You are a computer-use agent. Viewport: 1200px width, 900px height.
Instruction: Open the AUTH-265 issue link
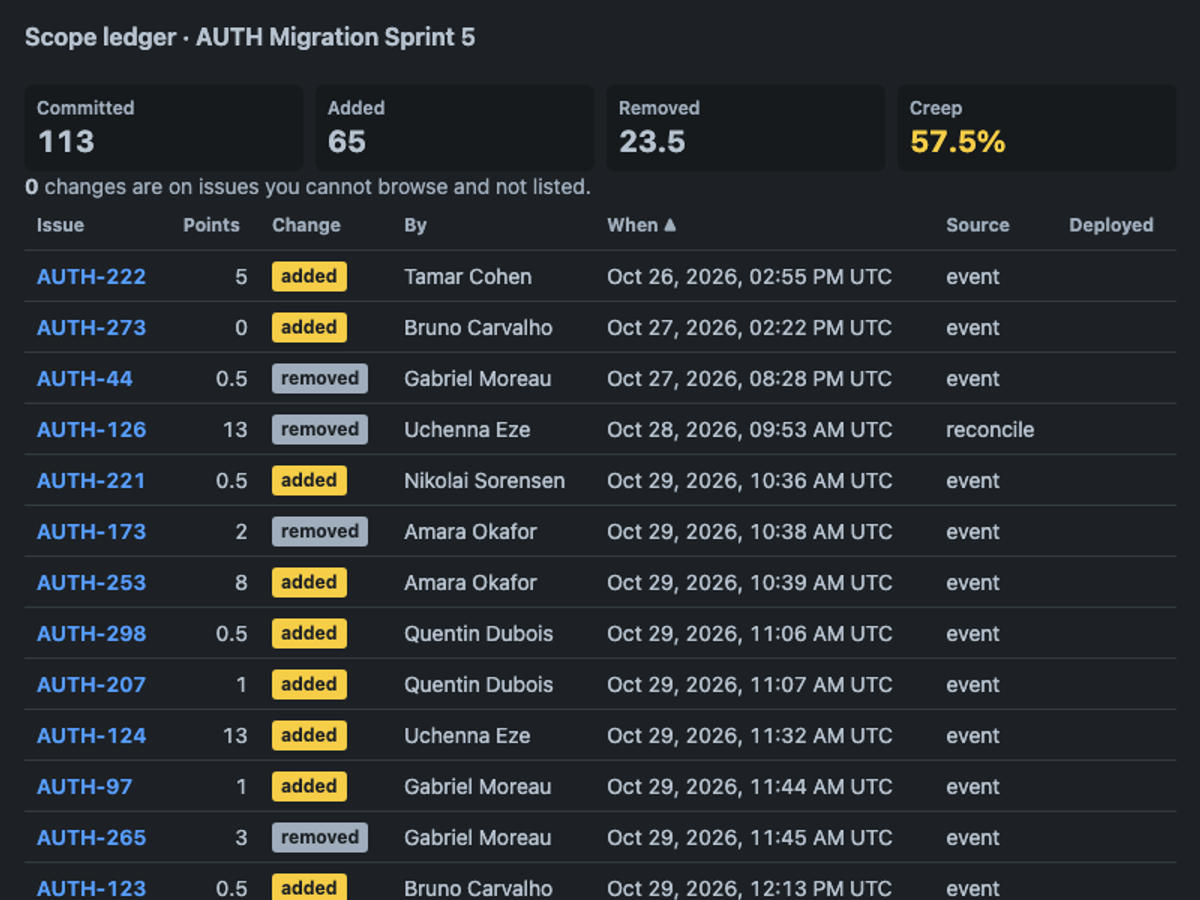[x=91, y=838]
